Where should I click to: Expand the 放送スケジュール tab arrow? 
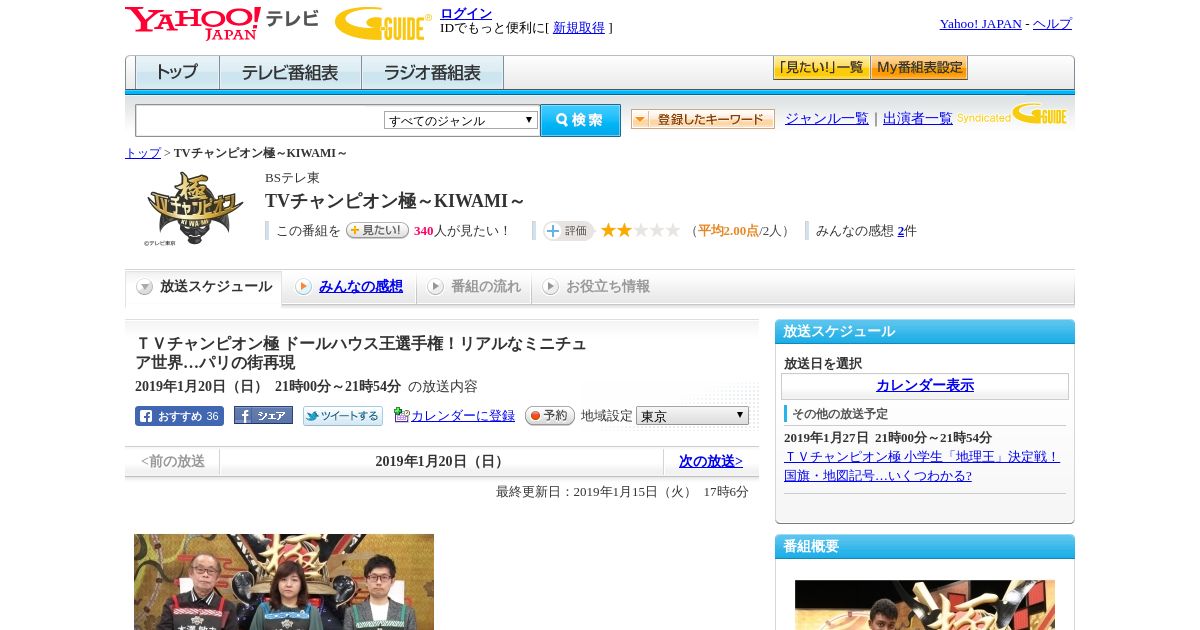(x=145, y=287)
